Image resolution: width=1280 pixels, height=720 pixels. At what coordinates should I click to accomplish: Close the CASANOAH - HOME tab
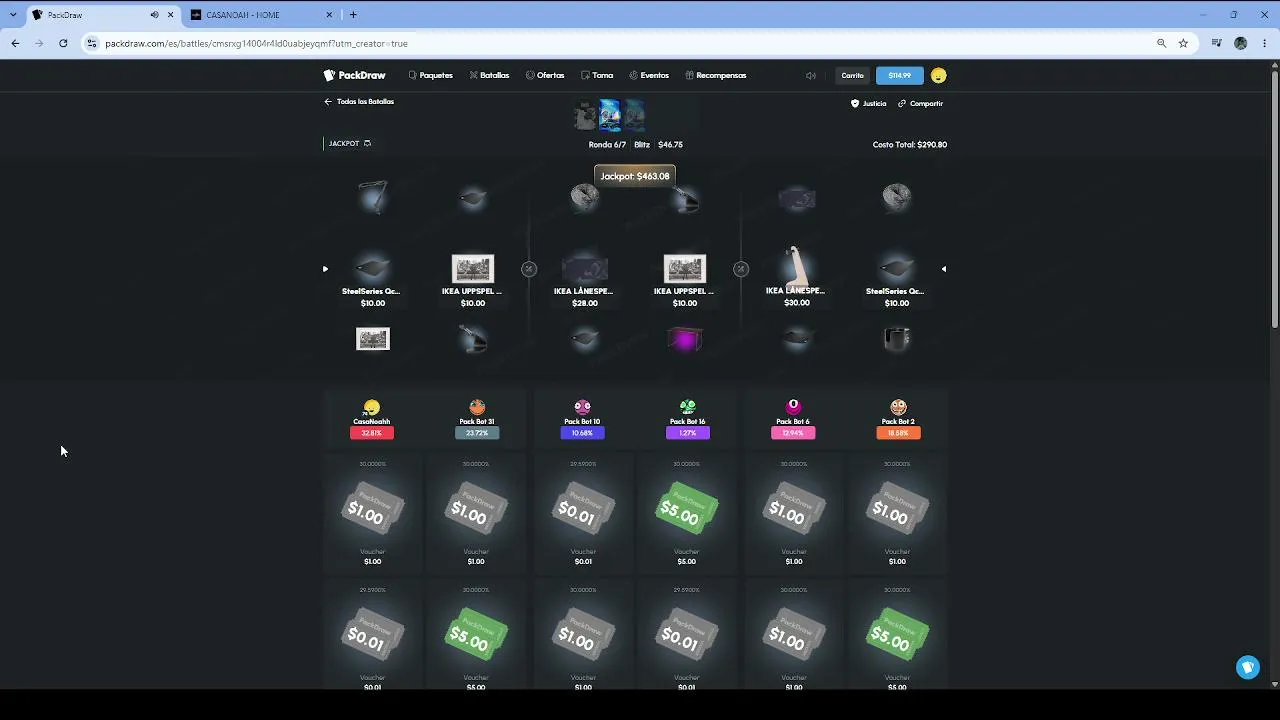click(330, 15)
